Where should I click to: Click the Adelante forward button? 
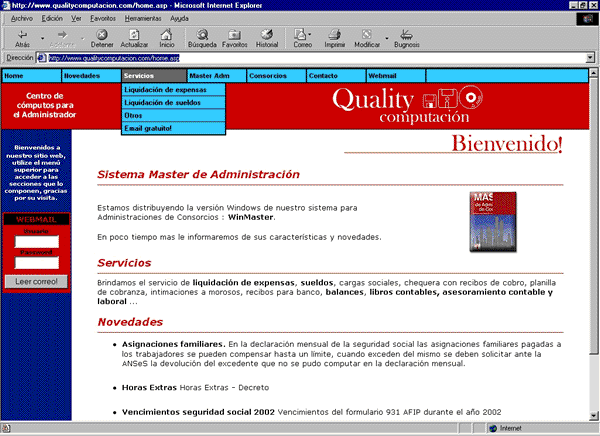click(62, 39)
